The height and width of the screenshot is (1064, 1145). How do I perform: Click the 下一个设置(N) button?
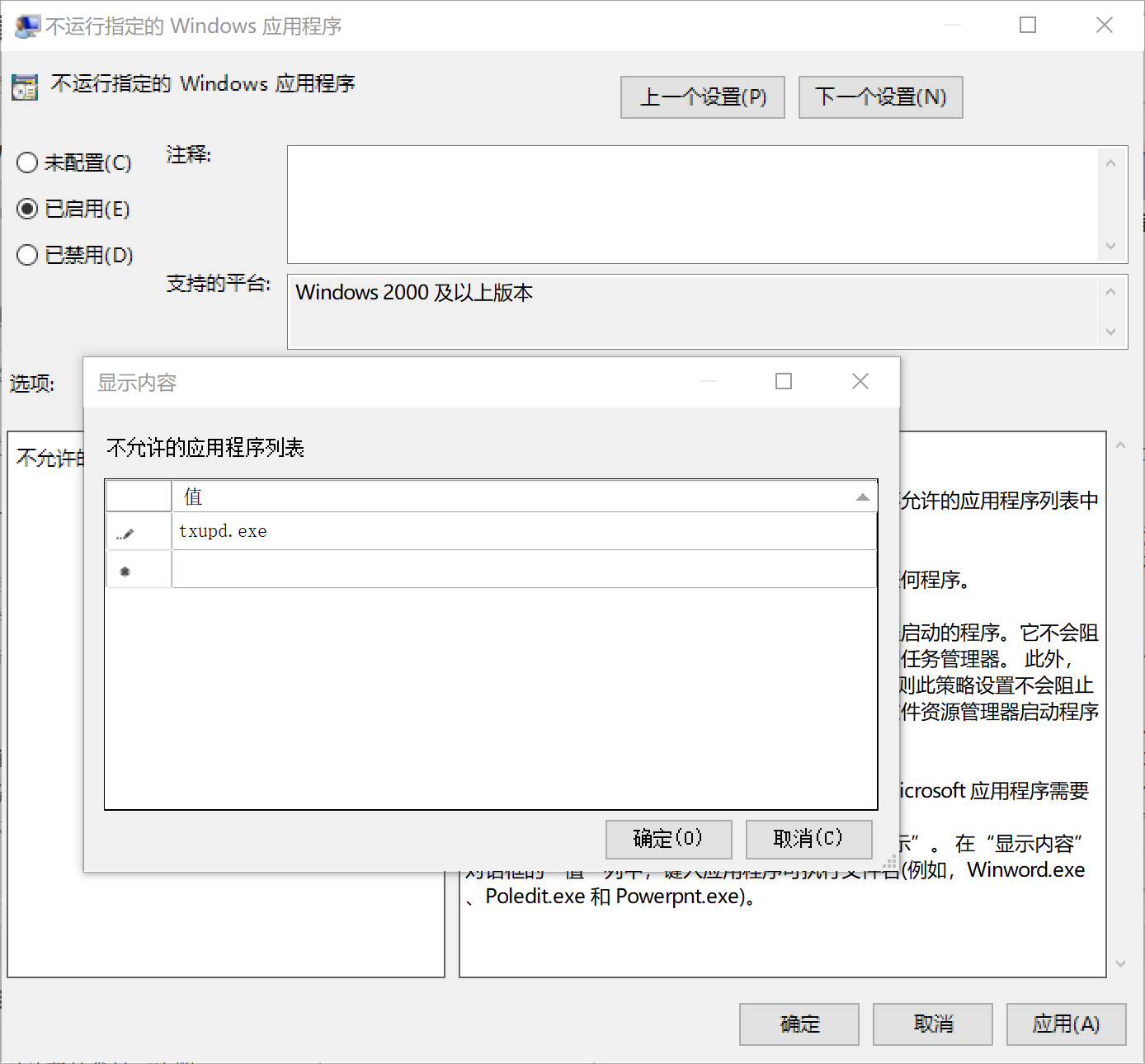pyautogui.click(x=880, y=97)
